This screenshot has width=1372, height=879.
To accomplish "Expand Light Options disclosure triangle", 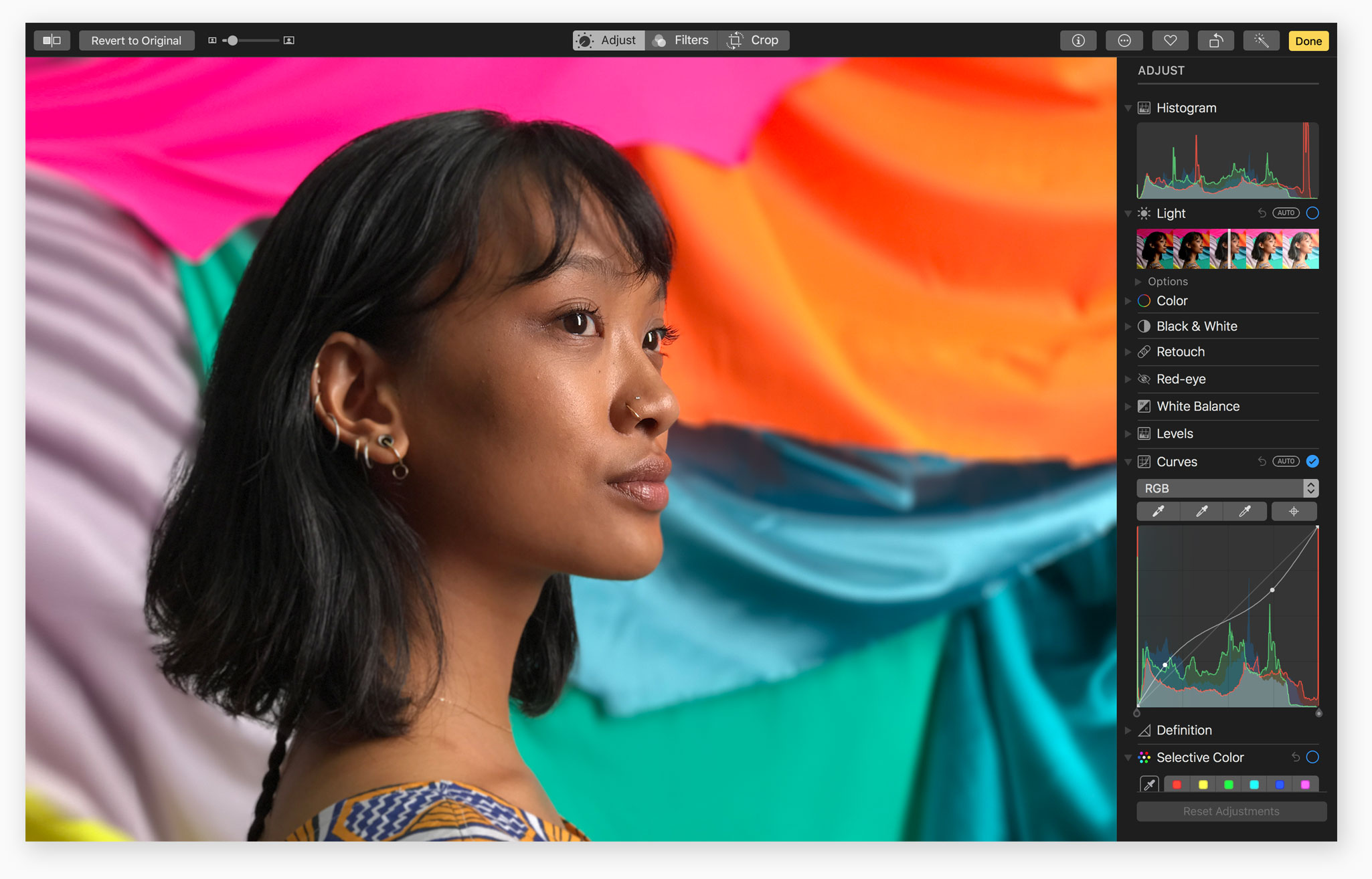I will pyautogui.click(x=1138, y=282).
